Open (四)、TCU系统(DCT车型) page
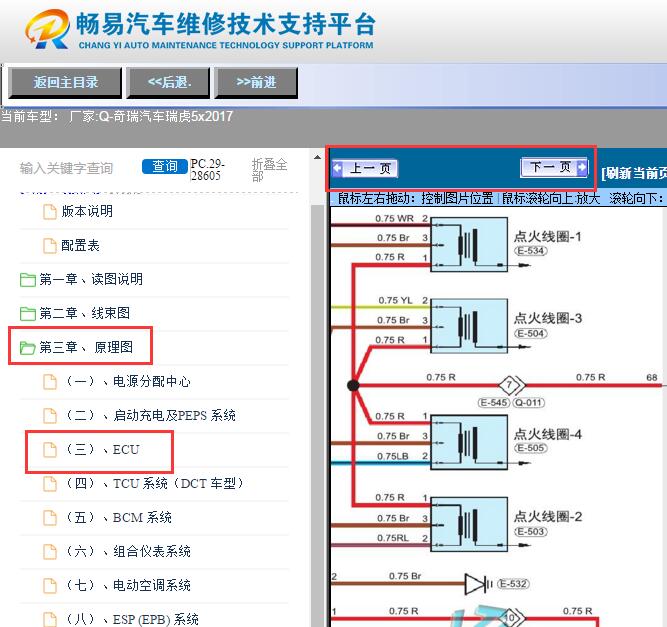Viewport: 667px width, 627px height. coord(155,483)
